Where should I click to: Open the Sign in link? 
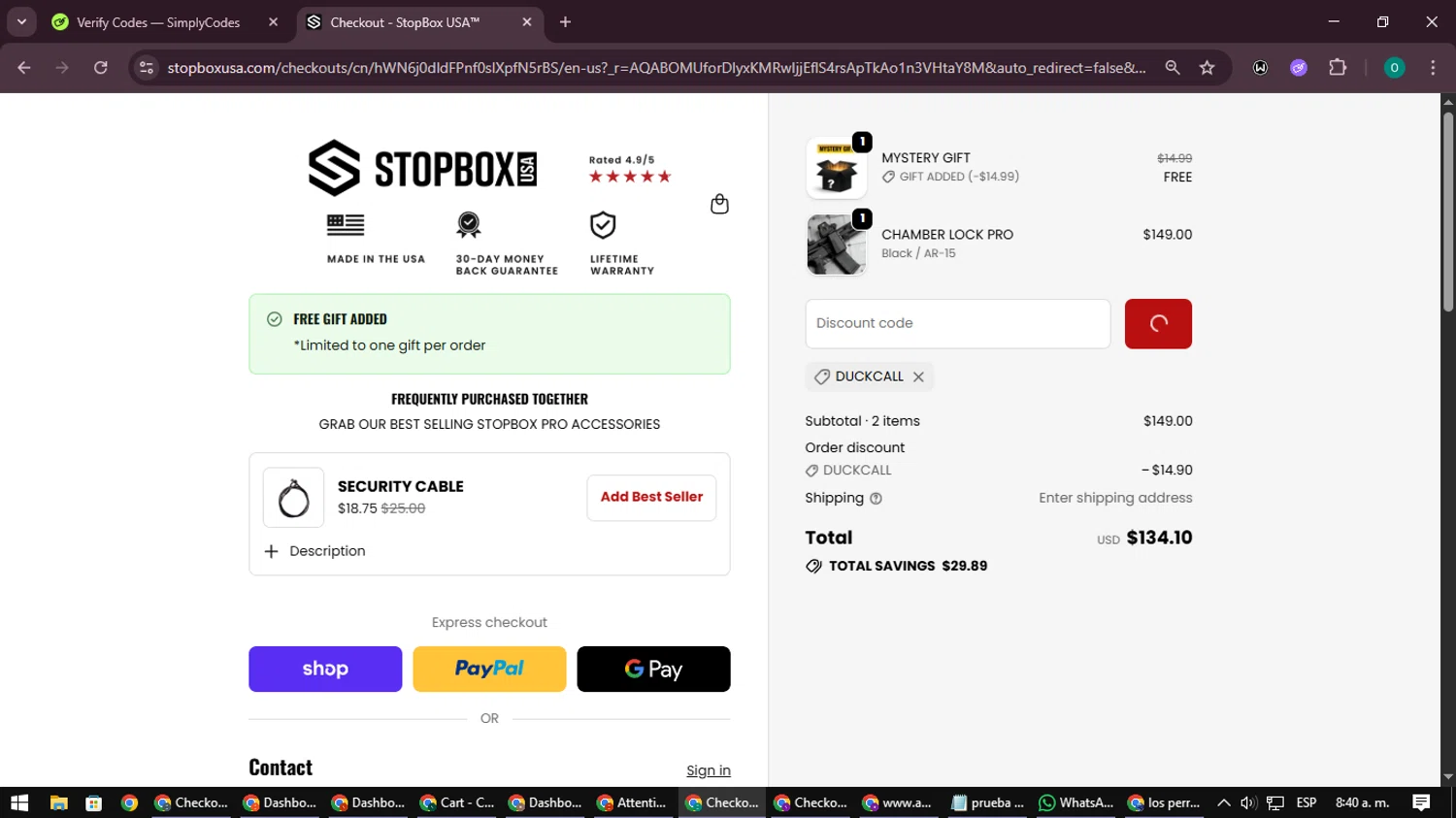tap(709, 770)
